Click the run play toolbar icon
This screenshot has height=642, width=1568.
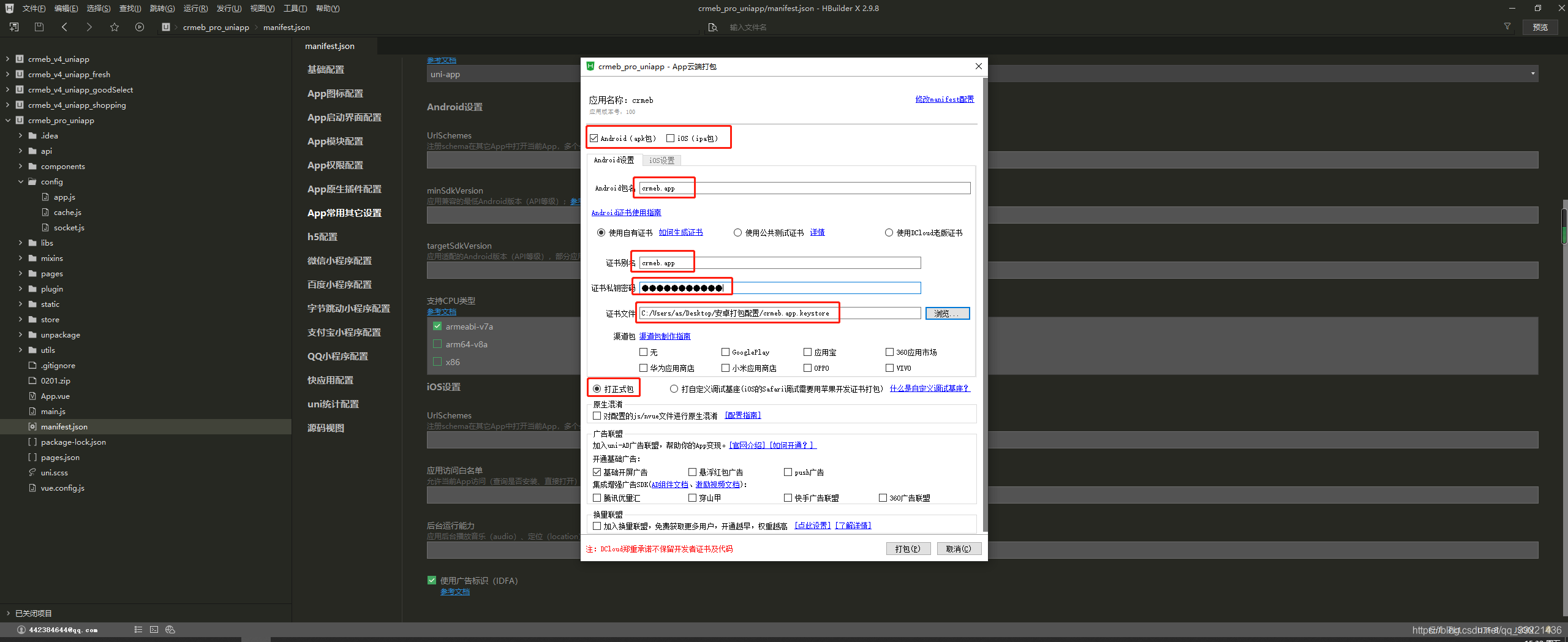140,27
